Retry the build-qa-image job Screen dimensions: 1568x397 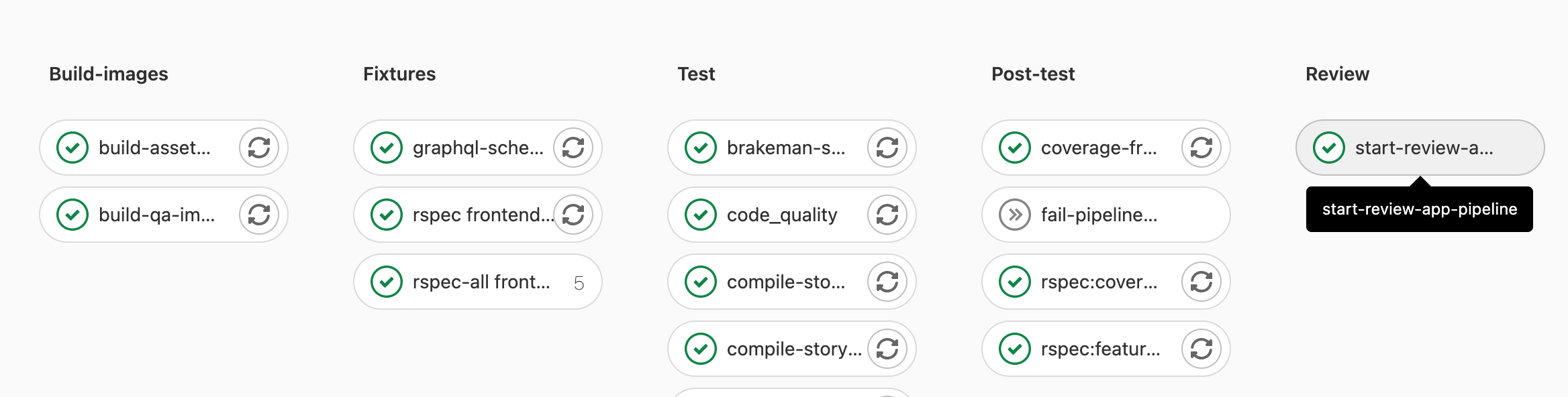point(259,215)
